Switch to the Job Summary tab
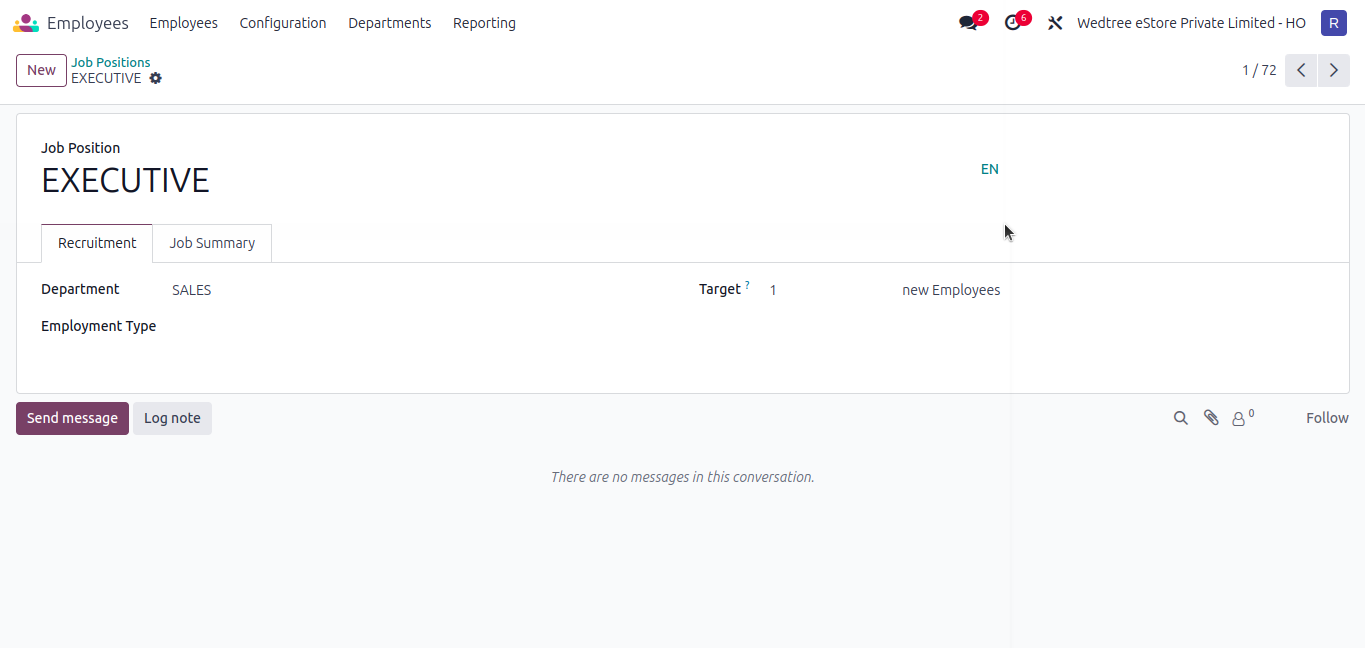The image size is (1365, 648). [x=211, y=243]
